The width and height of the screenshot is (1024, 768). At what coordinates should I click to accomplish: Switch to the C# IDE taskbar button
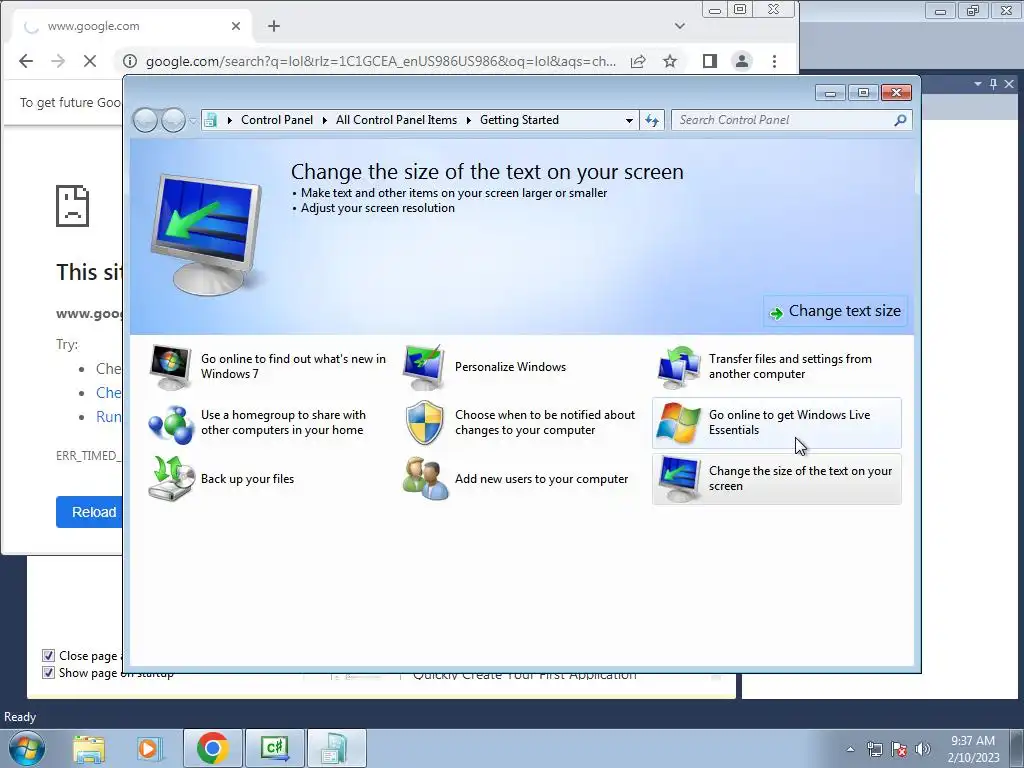click(x=275, y=748)
